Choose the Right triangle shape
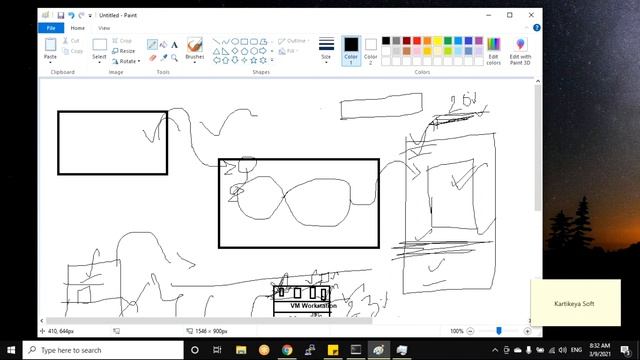 click(x=226, y=51)
